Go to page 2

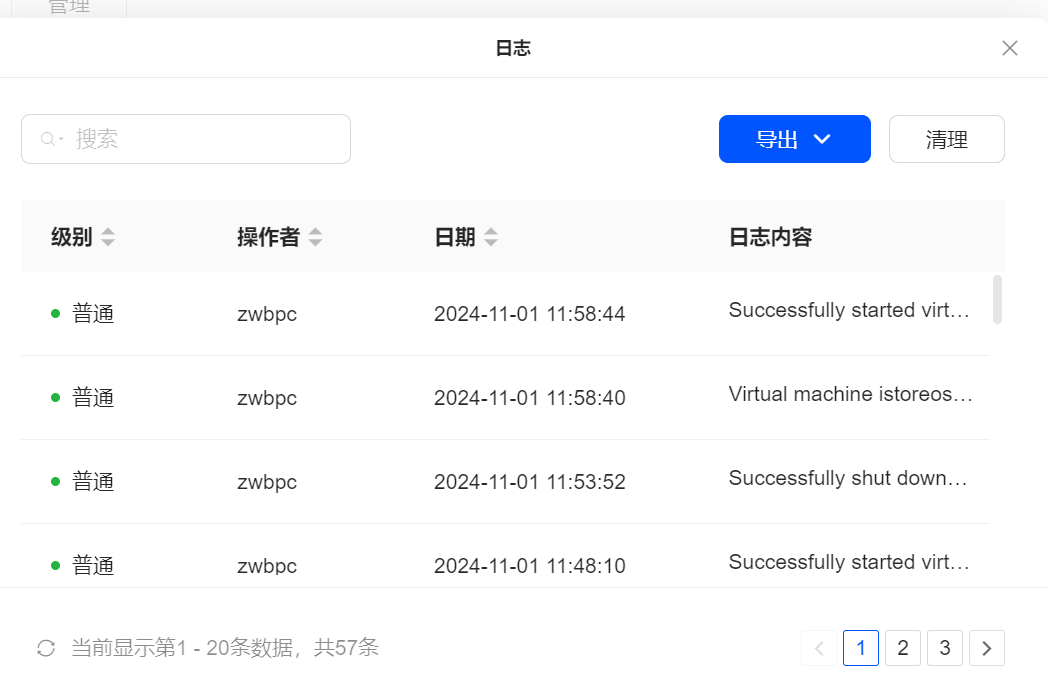(x=902, y=648)
